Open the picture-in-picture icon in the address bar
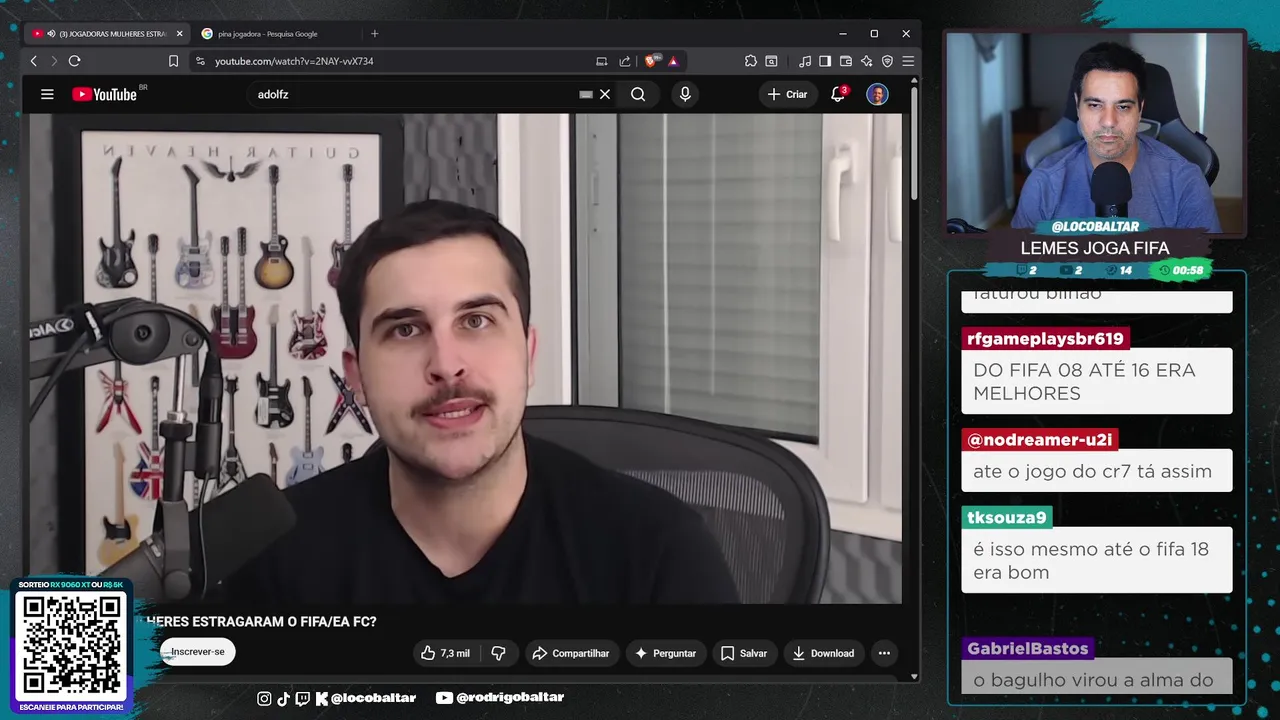Image resolution: width=1280 pixels, height=720 pixels. pyautogui.click(x=601, y=61)
